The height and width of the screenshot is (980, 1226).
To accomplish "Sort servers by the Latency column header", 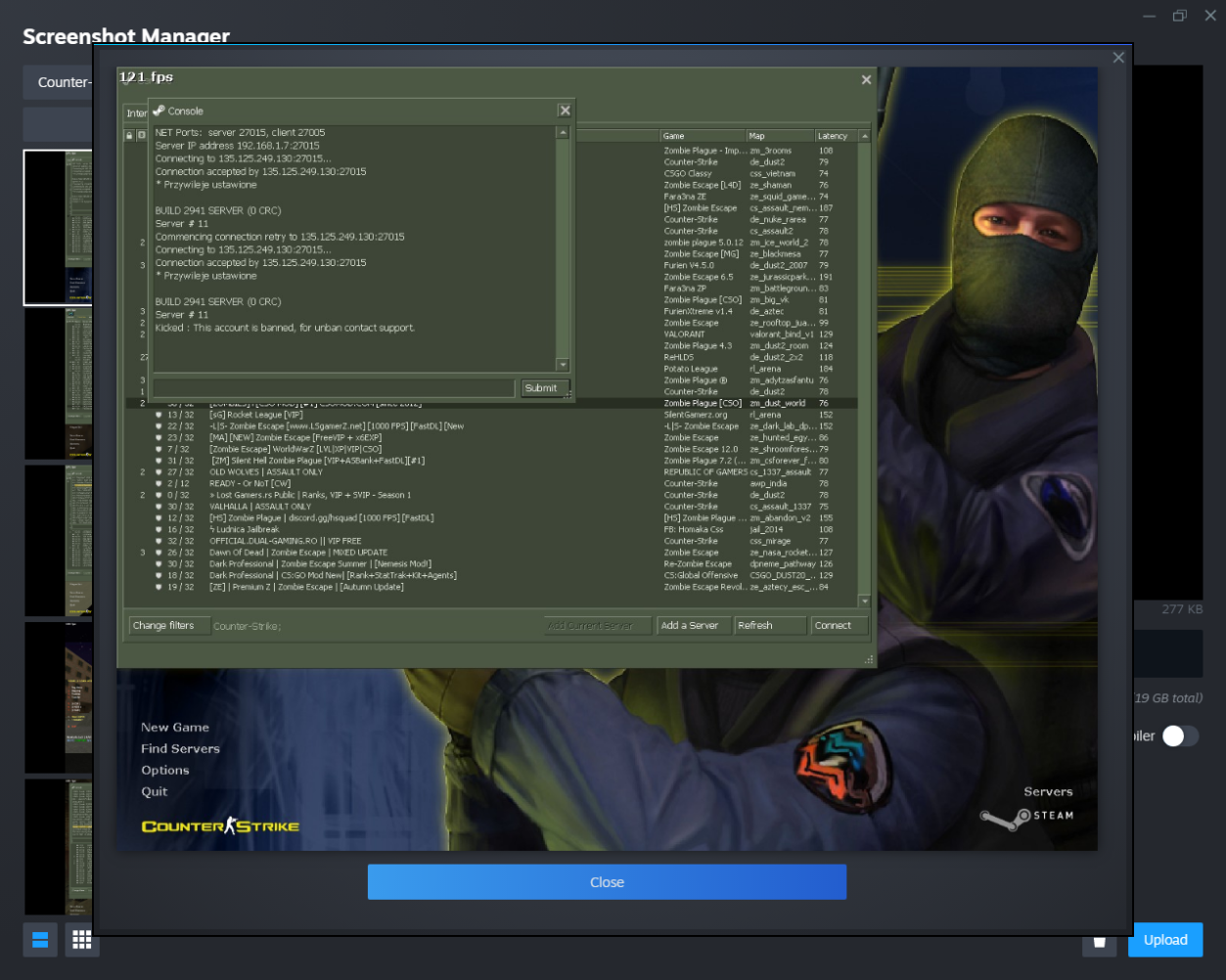I will (834, 136).
